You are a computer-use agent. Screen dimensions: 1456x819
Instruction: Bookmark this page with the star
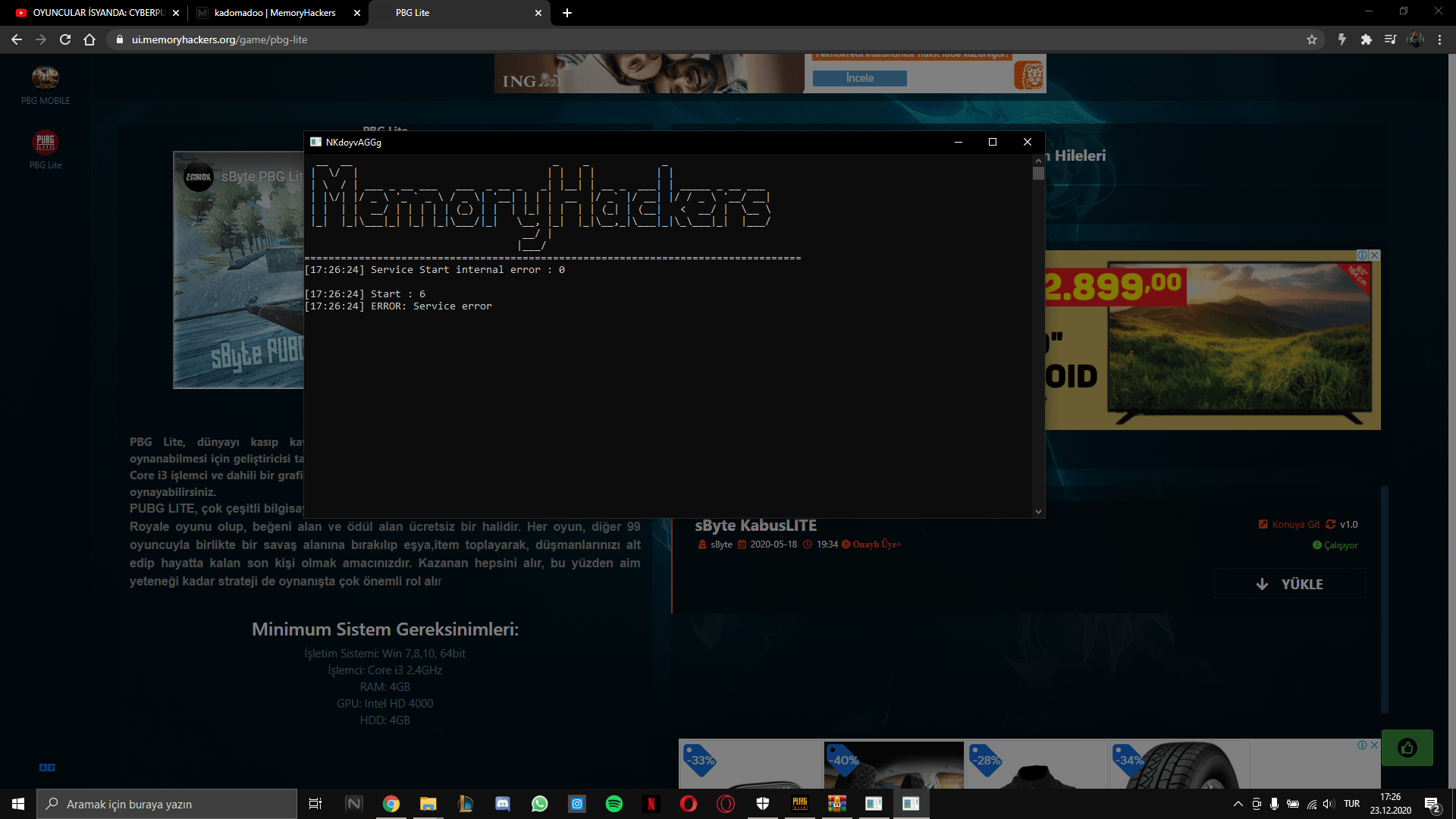coord(1312,39)
